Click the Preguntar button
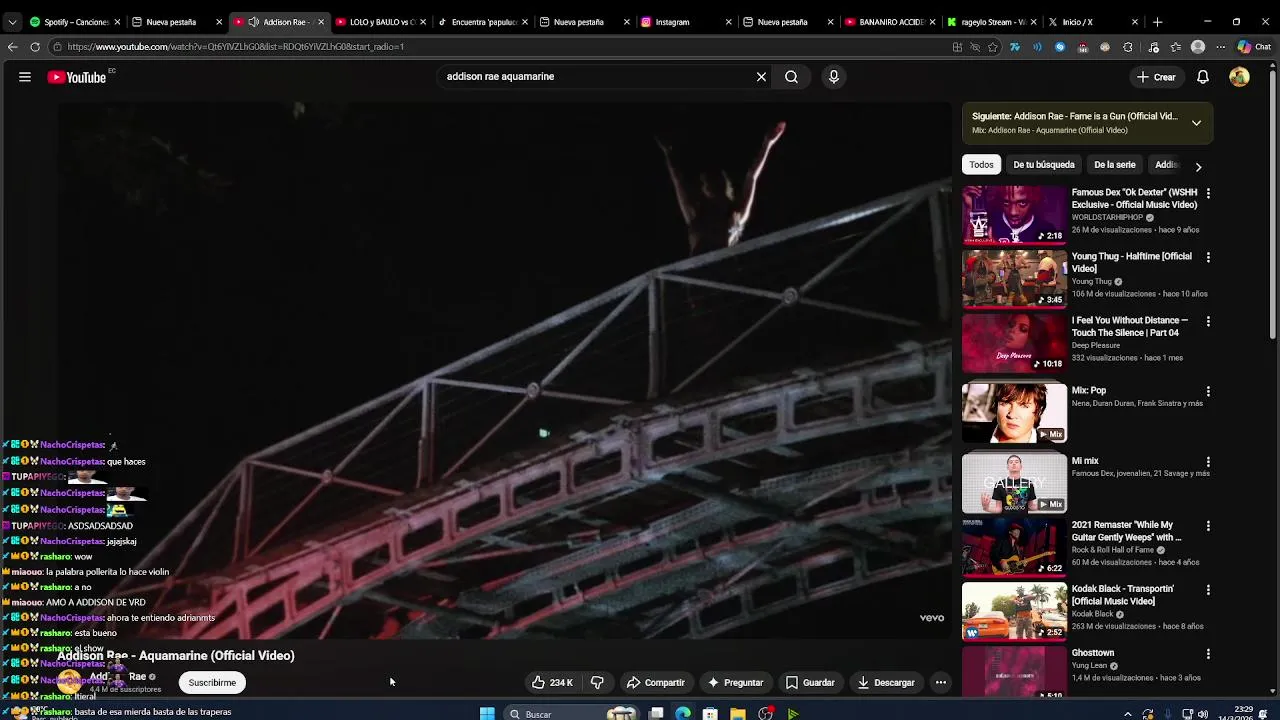The image size is (1280, 720). (x=735, y=683)
